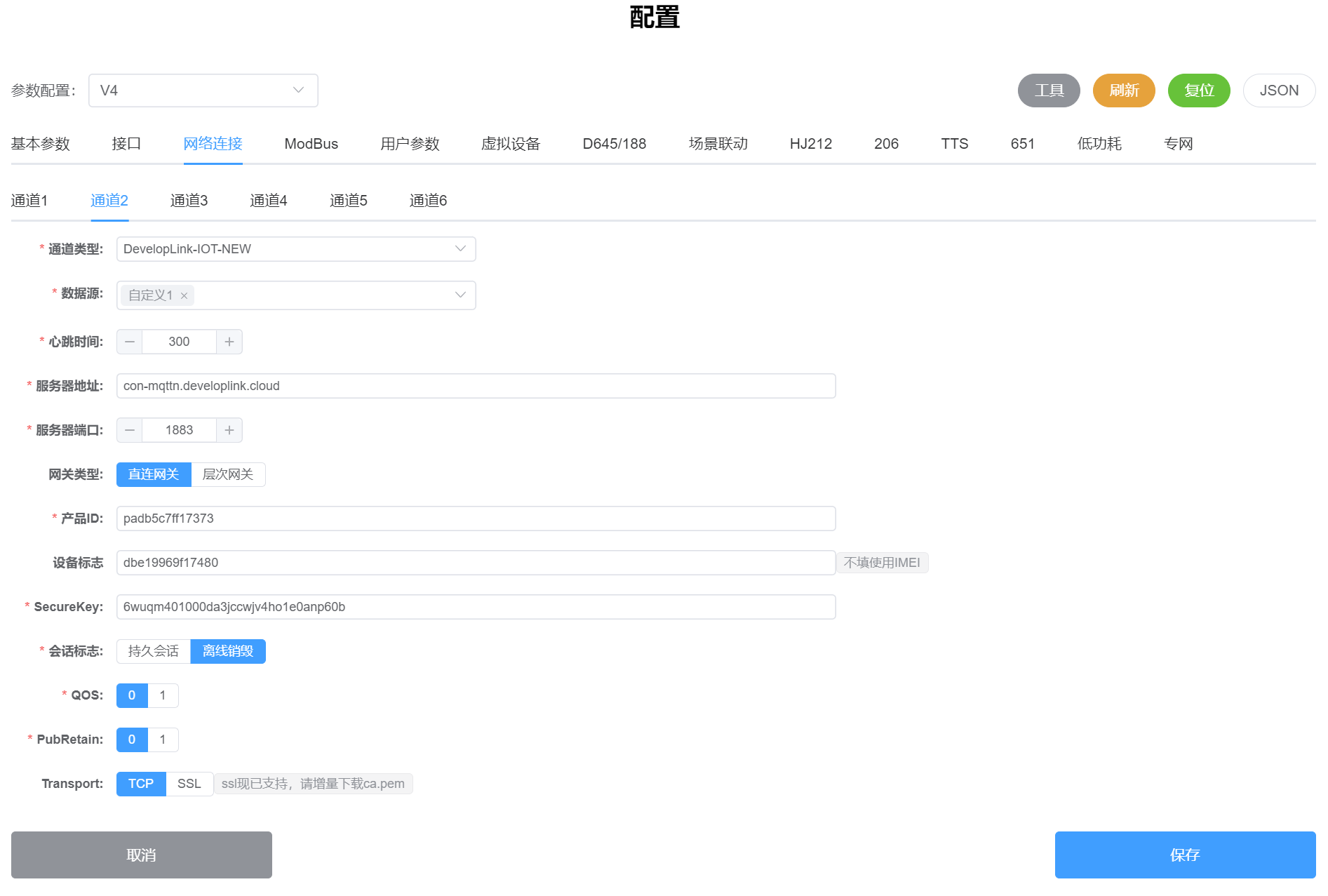Select 直连网关 gateway type
Screen dimensions: 1328x896
154,474
